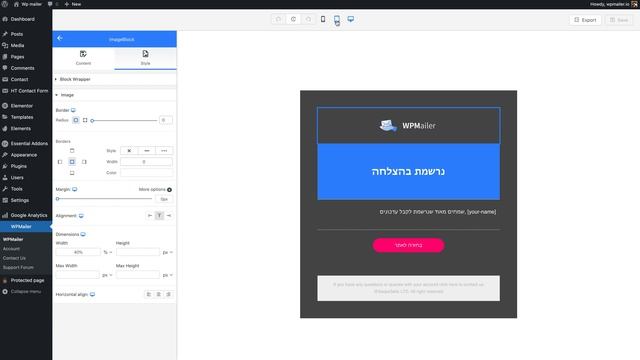This screenshot has width=640, height=360.
Task: Open the comments bubble in admin bar
Action: pyautogui.click(x=51, y=4)
